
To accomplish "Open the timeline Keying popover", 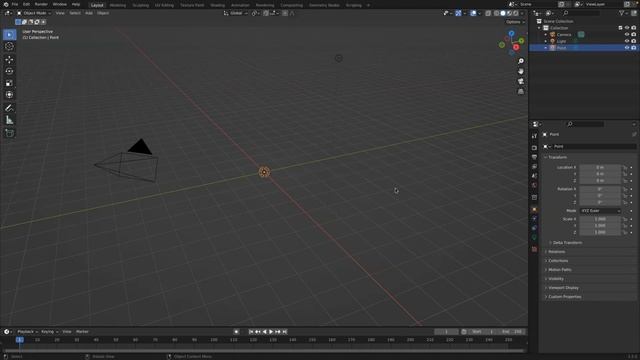I will (x=49, y=332).
